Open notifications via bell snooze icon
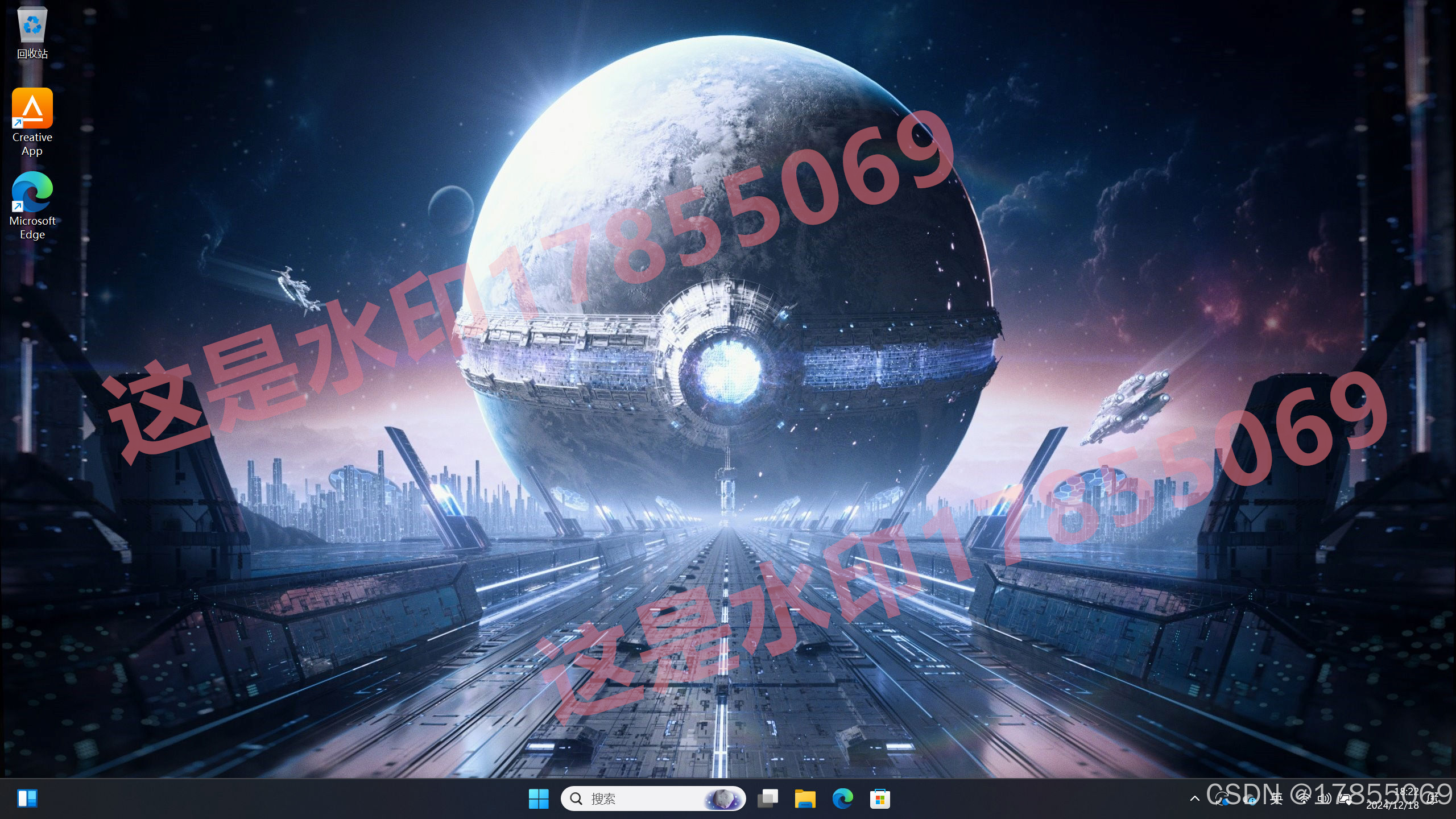Image resolution: width=1456 pixels, height=819 pixels. (x=1433, y=799)
